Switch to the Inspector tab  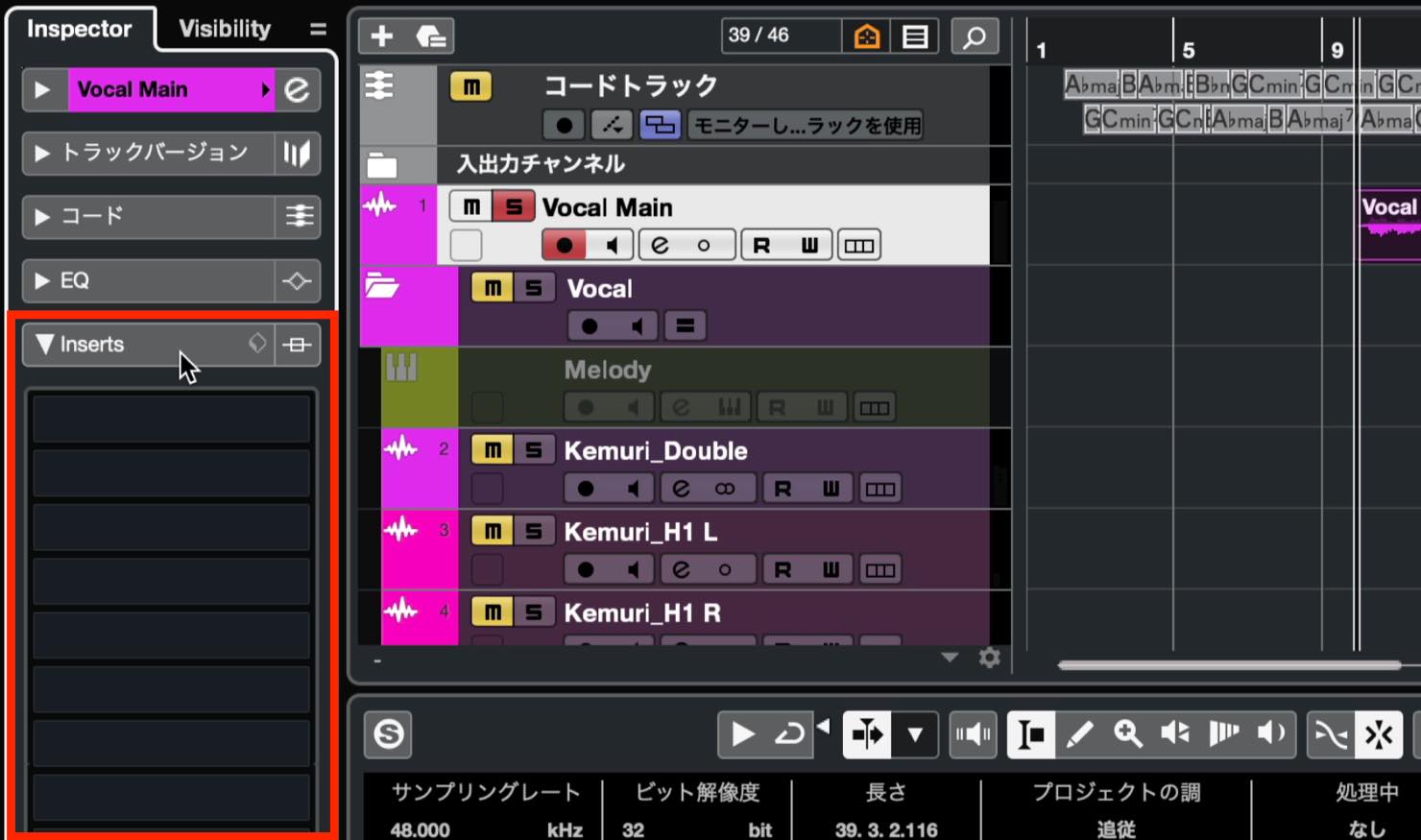pos(80,29)
